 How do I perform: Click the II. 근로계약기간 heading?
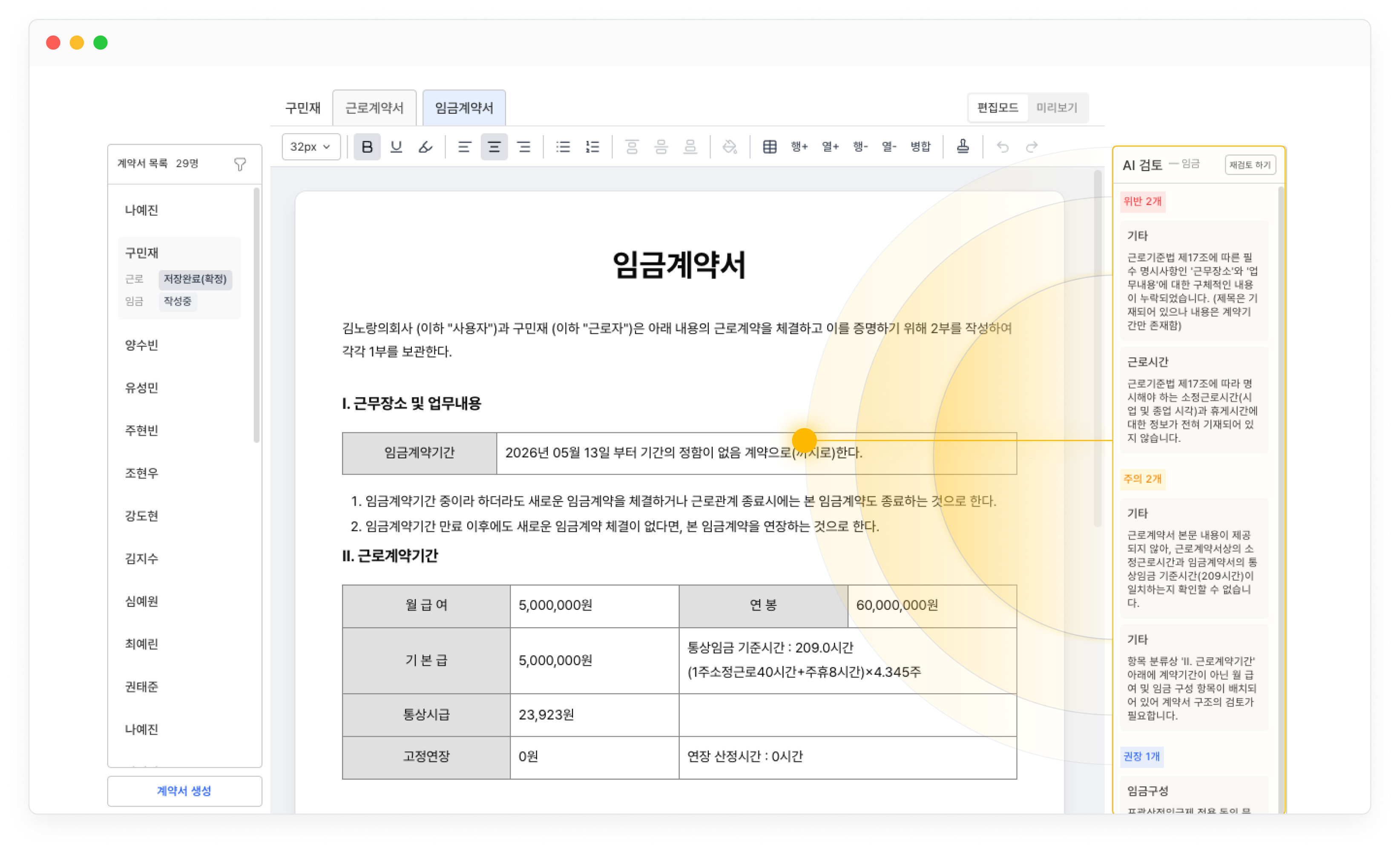(x=390, y=556)
